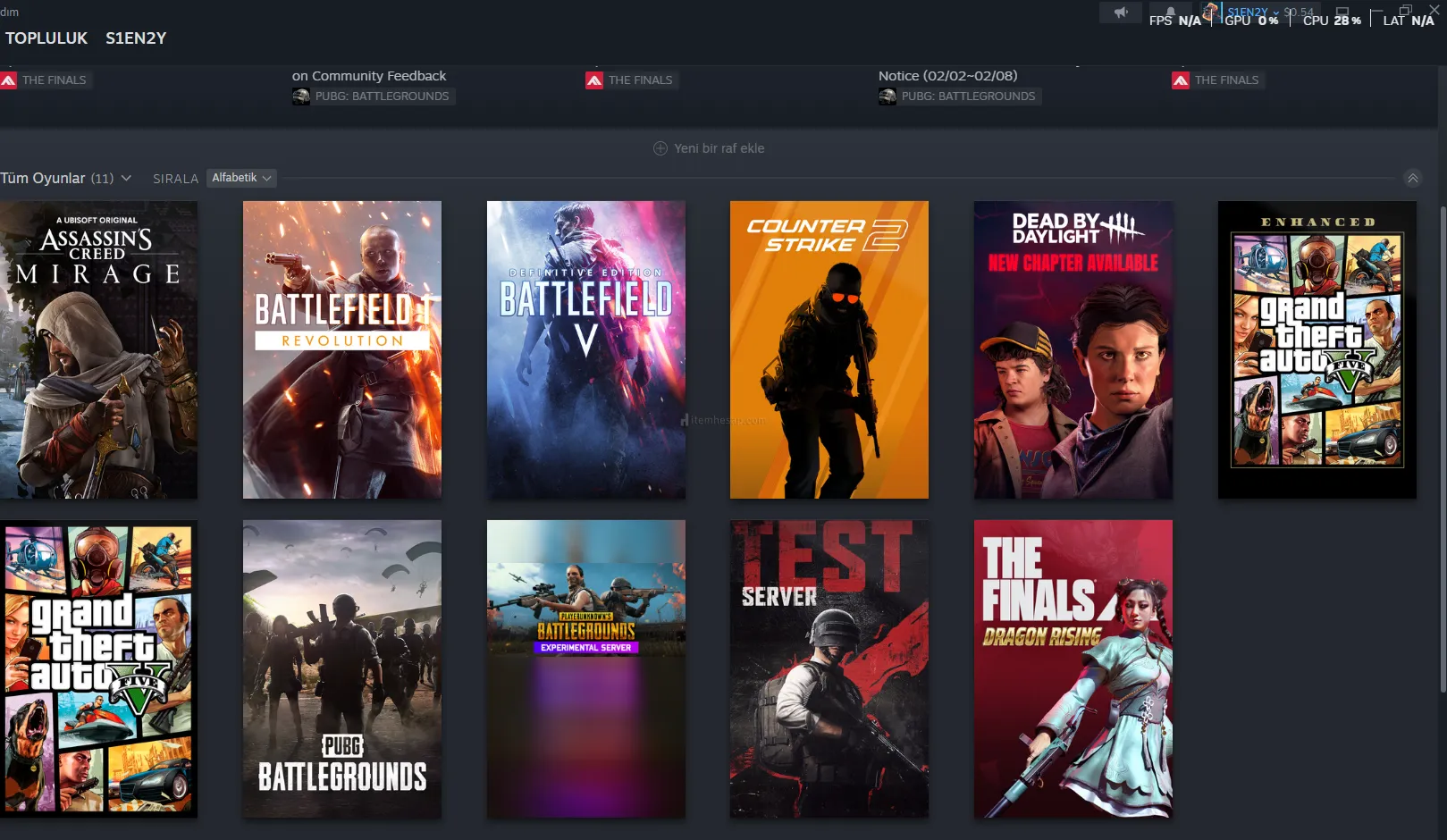Open Dead by Daylight from the library
Screen dimensions: 1447x840
[1073, 349]
